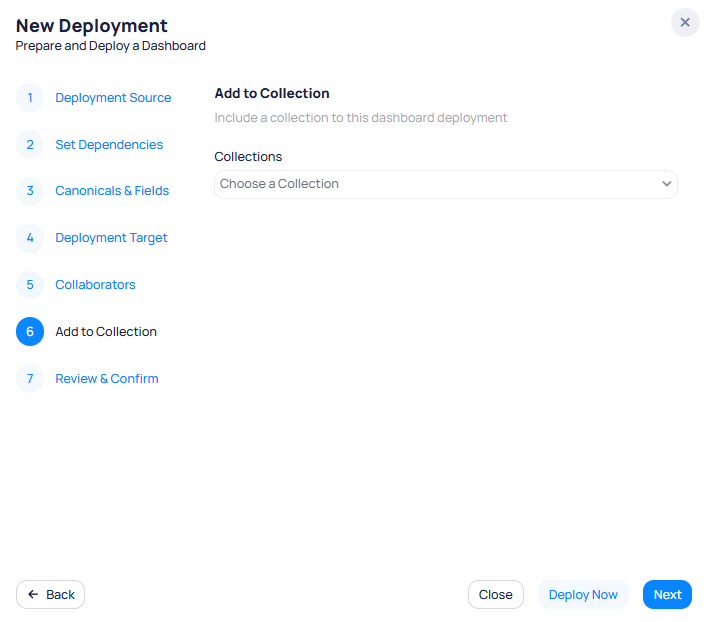Click the Close button at bottom

click(x=495, y=595)
